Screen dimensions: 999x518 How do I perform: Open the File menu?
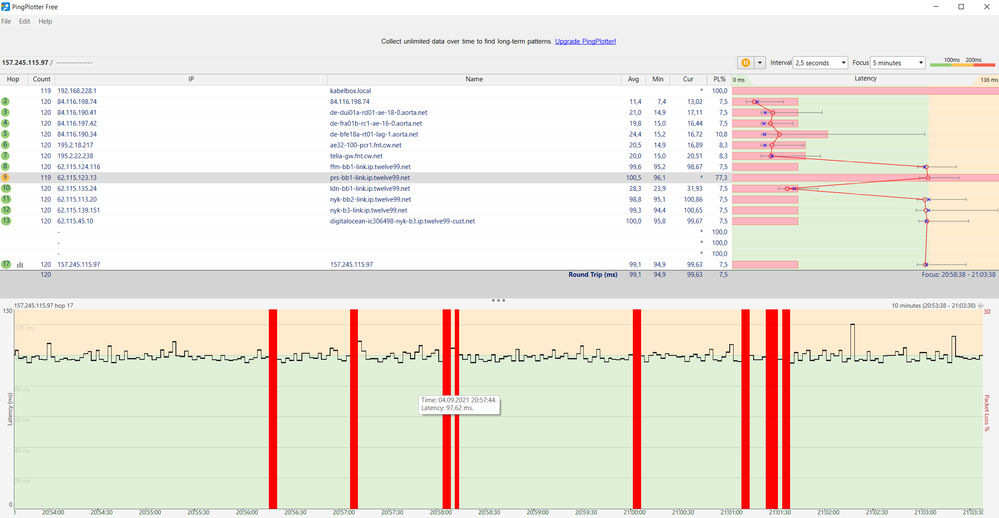click(6, 21)
